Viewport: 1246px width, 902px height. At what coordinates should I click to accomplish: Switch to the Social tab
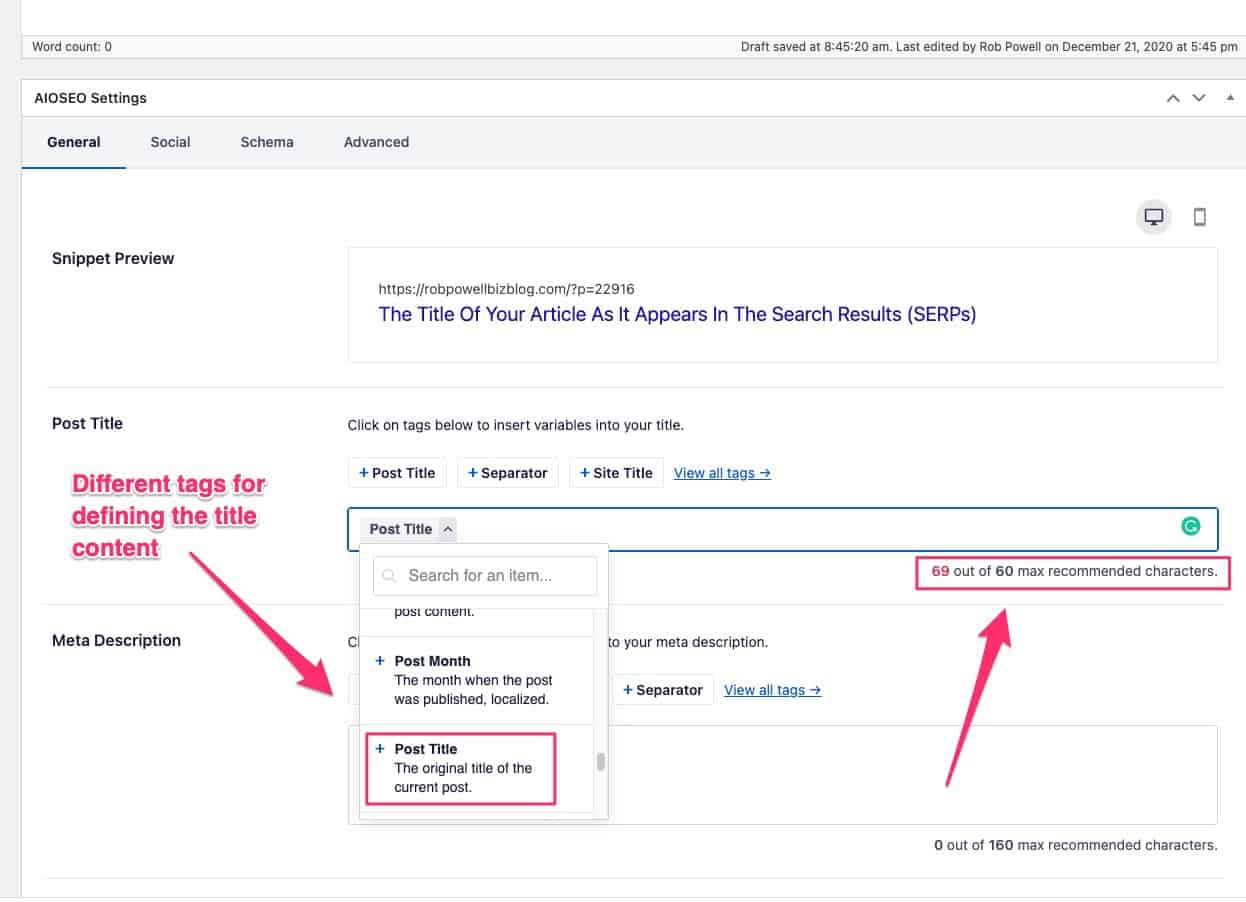pos(170,142)
